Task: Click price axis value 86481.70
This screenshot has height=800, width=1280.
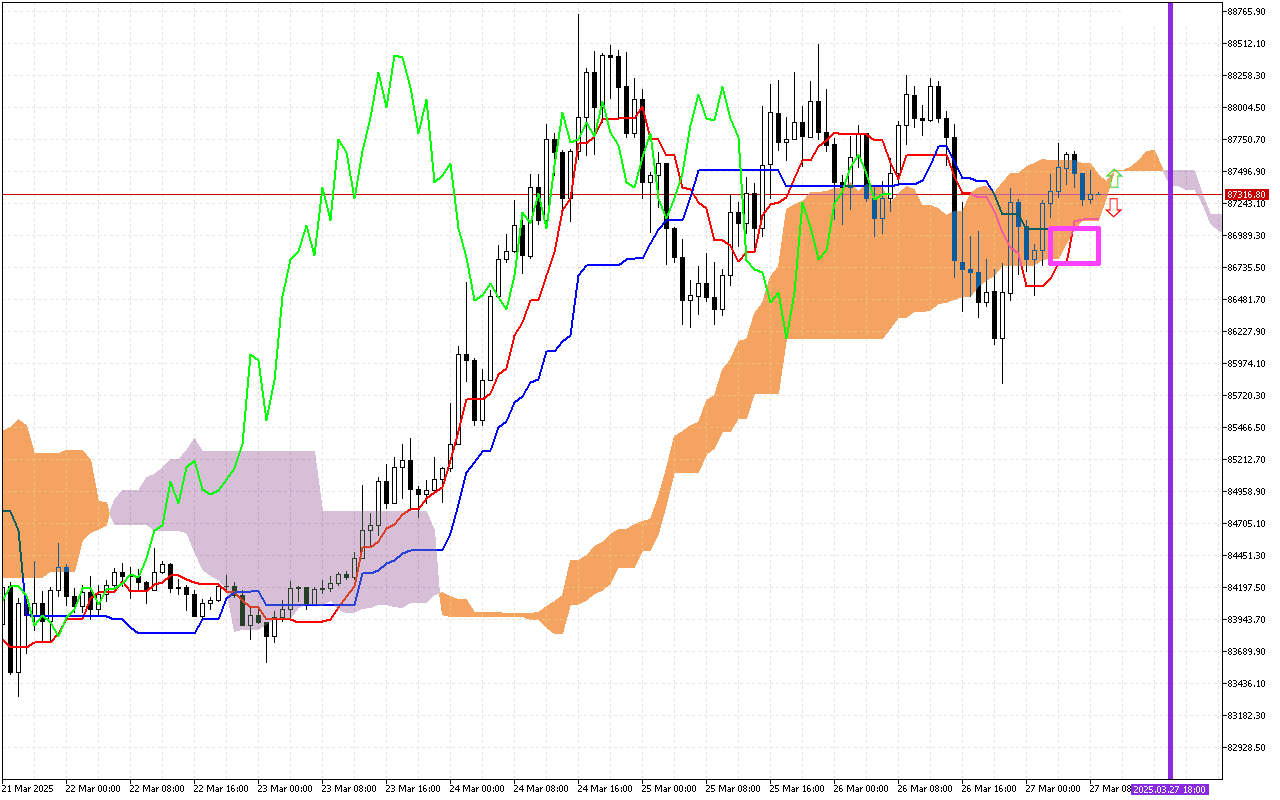Action: (1246, 300)
